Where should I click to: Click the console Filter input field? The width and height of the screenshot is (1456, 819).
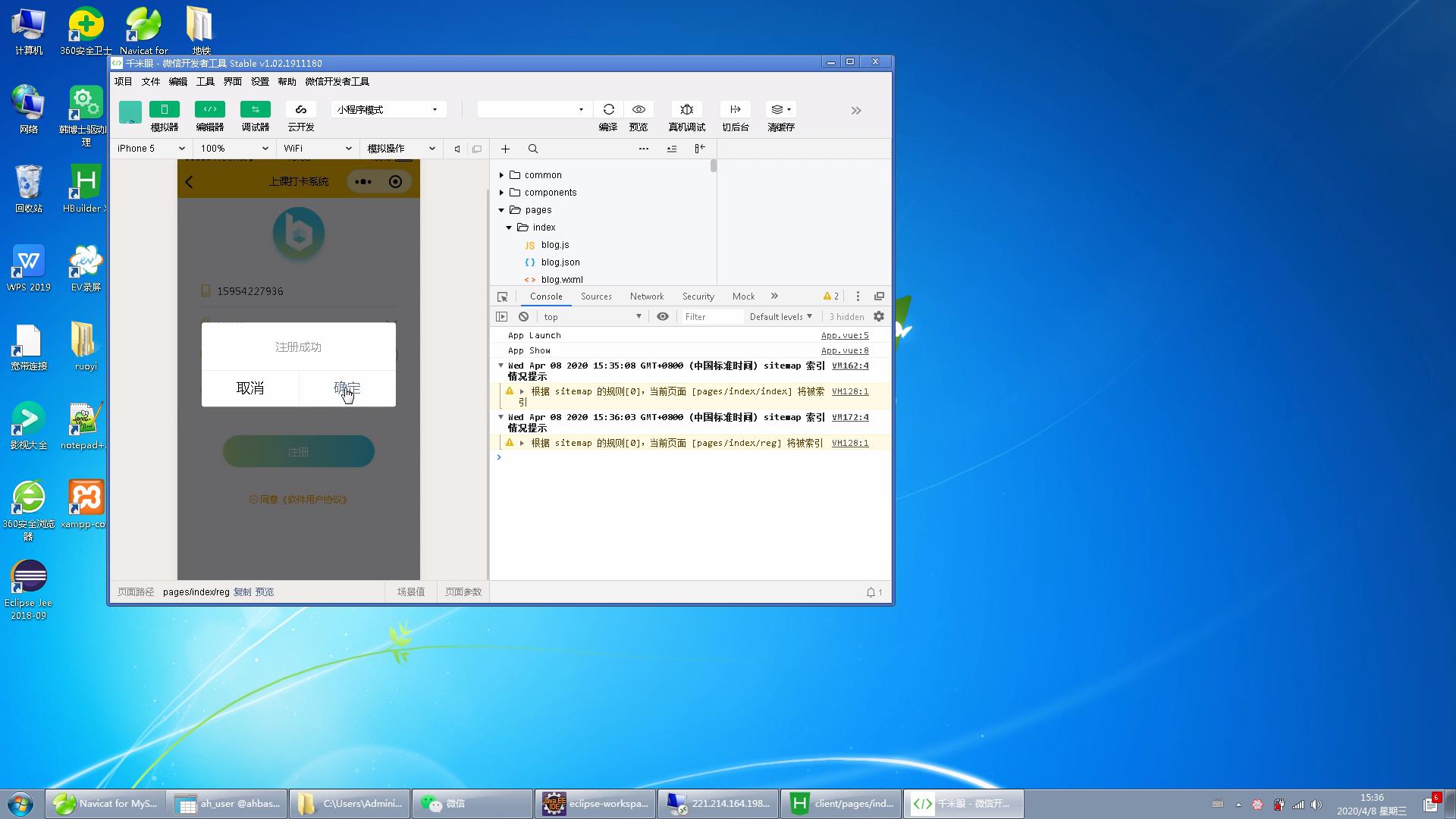point(711,317)
